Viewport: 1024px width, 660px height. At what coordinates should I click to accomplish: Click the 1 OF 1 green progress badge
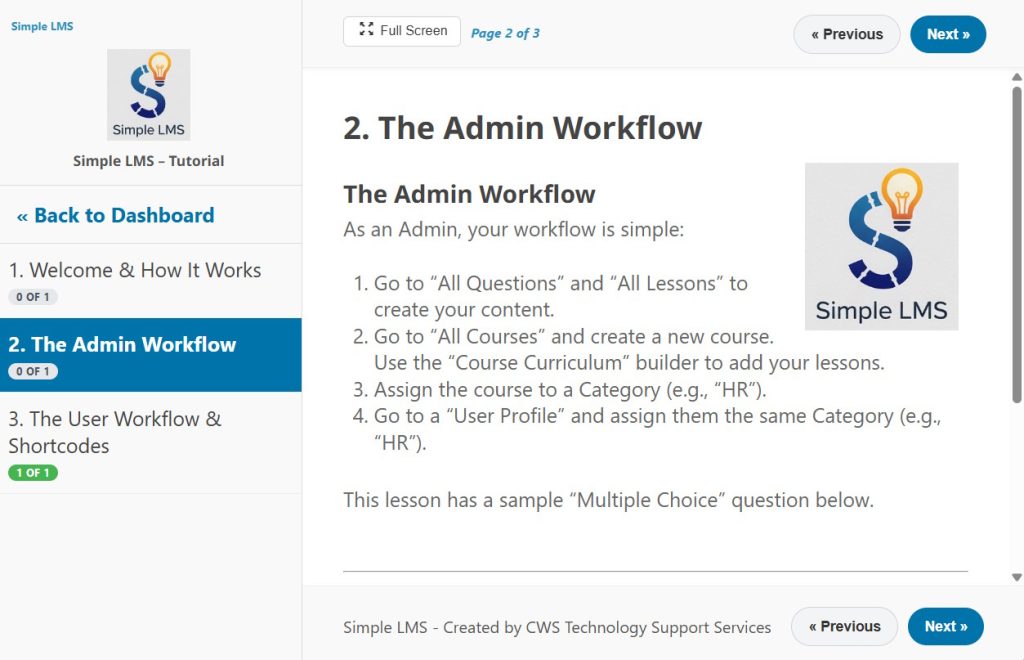tap(33, 473)
